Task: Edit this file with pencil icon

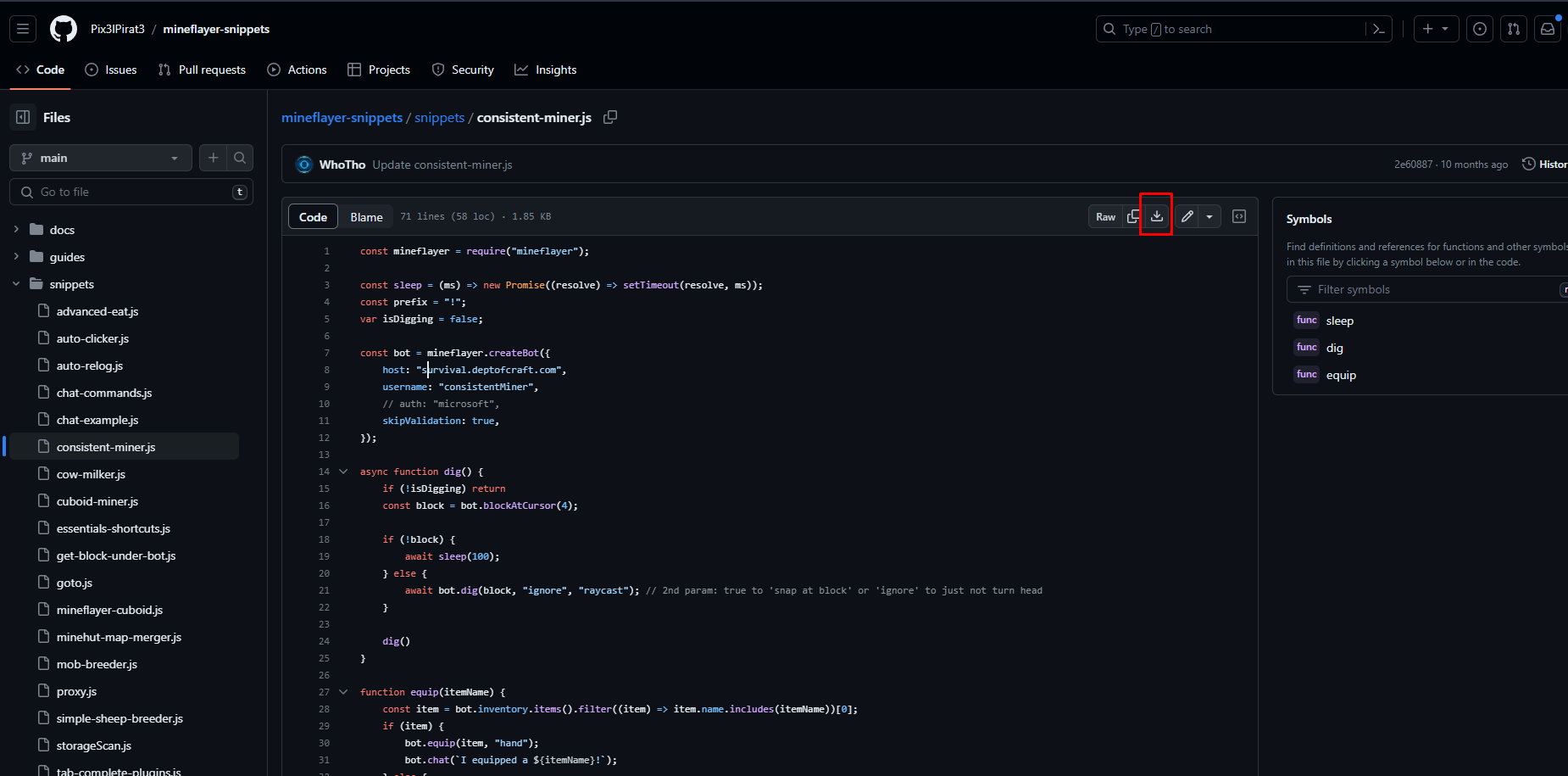Action: click(1187, 216)
